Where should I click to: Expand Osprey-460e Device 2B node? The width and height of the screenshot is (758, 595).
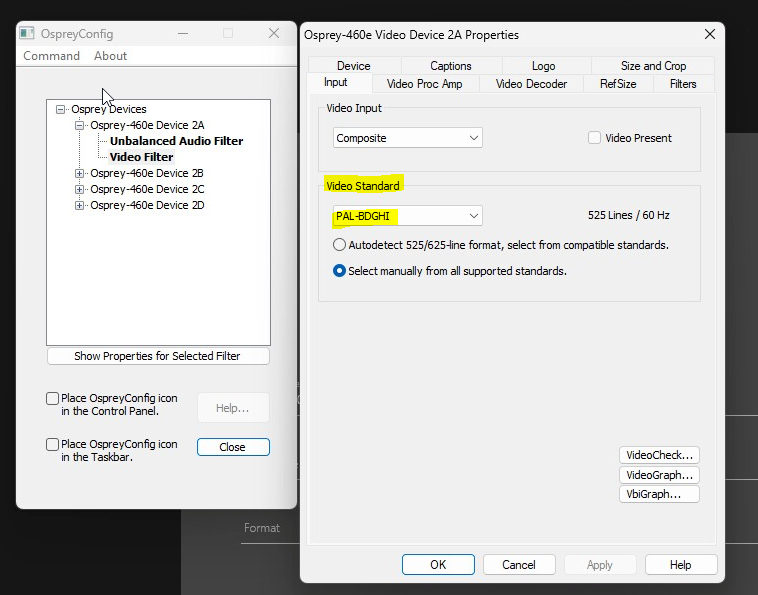pos(80,173)
